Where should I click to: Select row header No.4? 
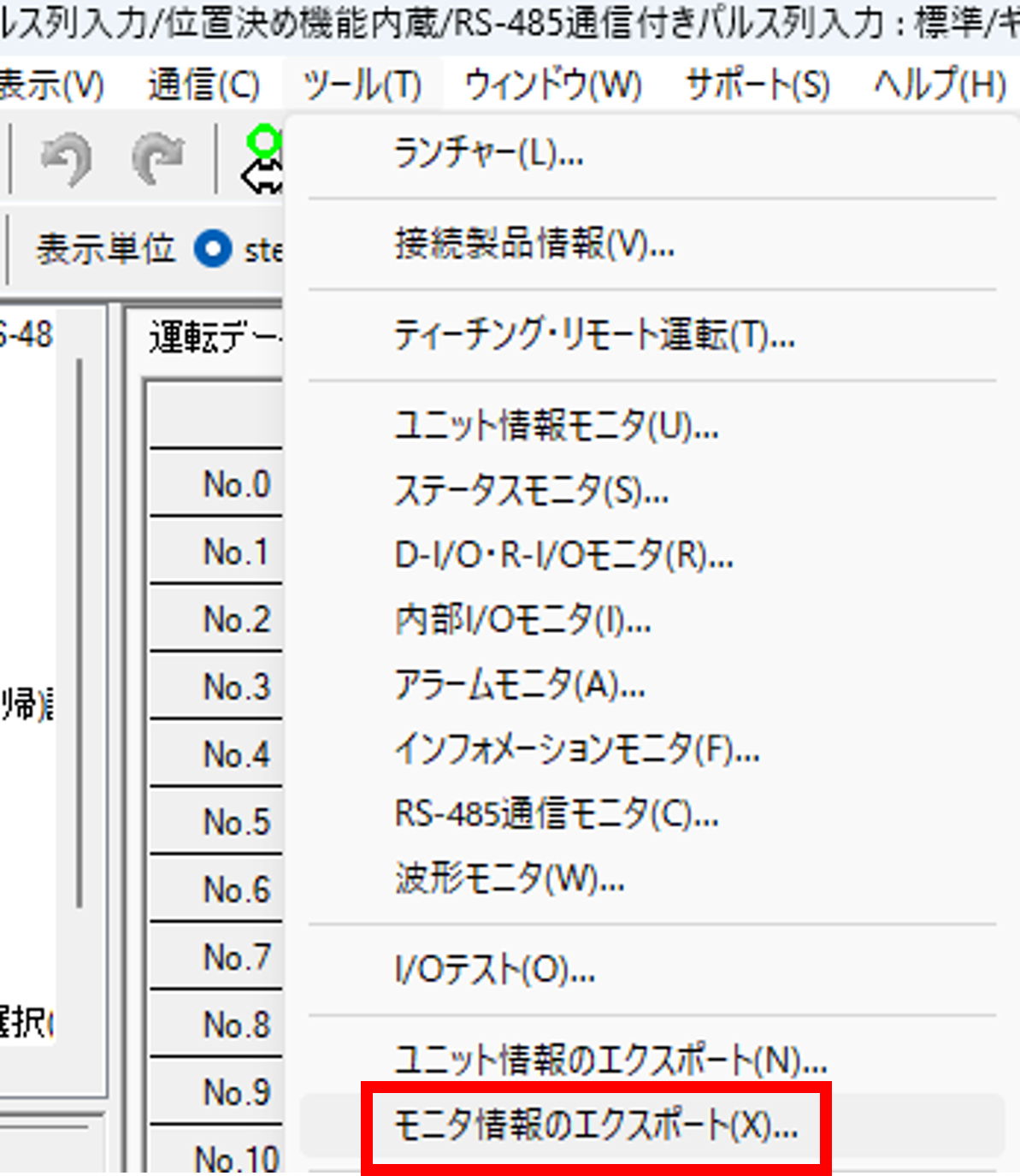tap(216, 753)
